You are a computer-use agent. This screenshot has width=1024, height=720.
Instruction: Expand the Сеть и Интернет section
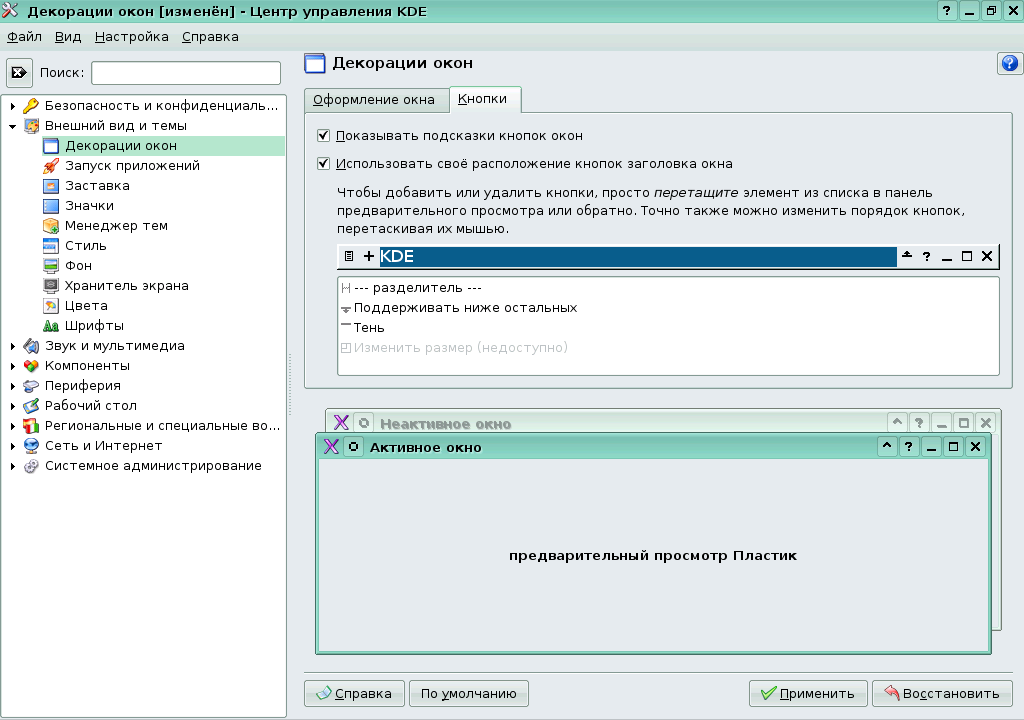click(x=13, y=444)
